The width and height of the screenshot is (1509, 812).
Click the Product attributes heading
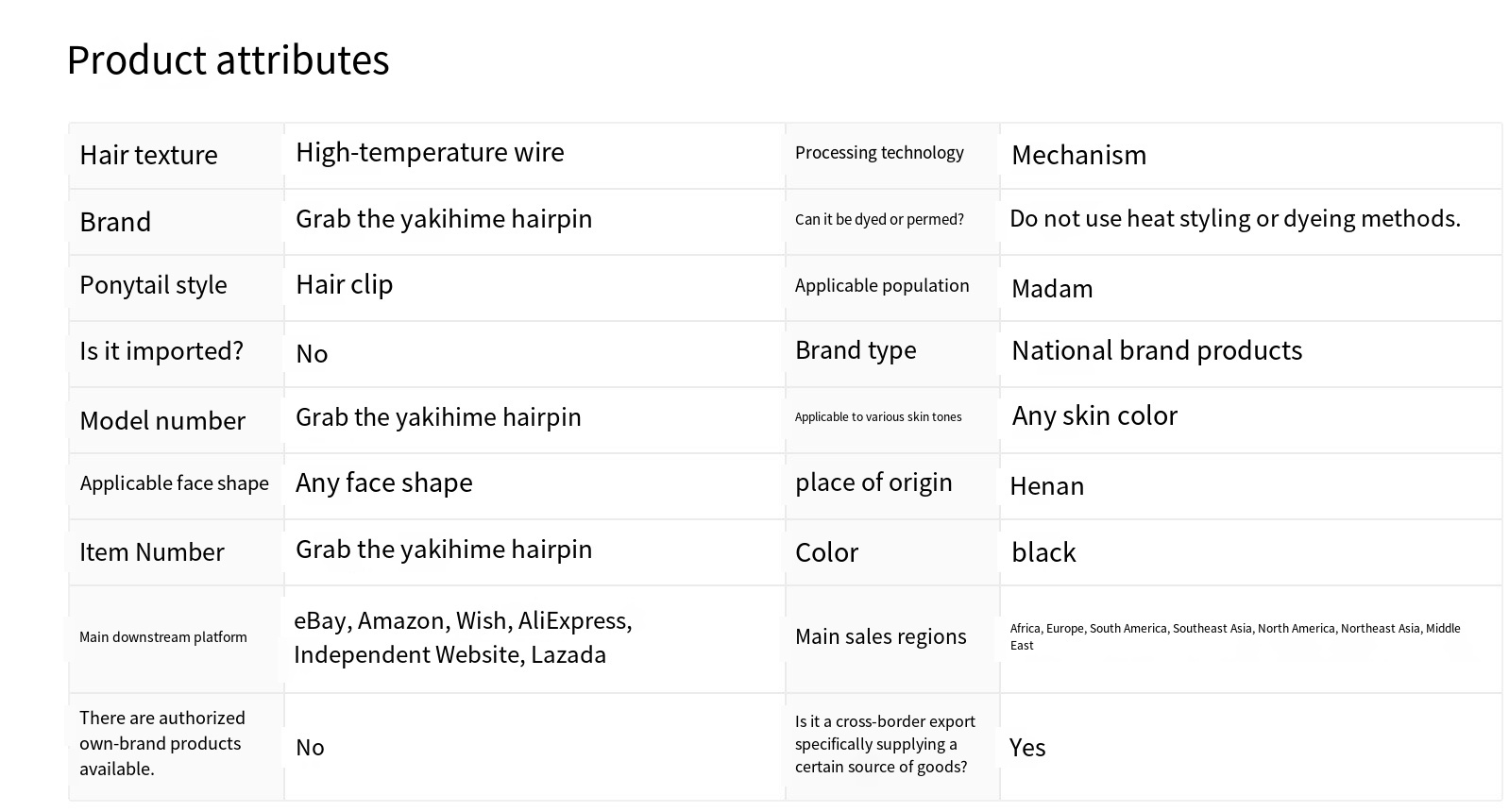228,60
